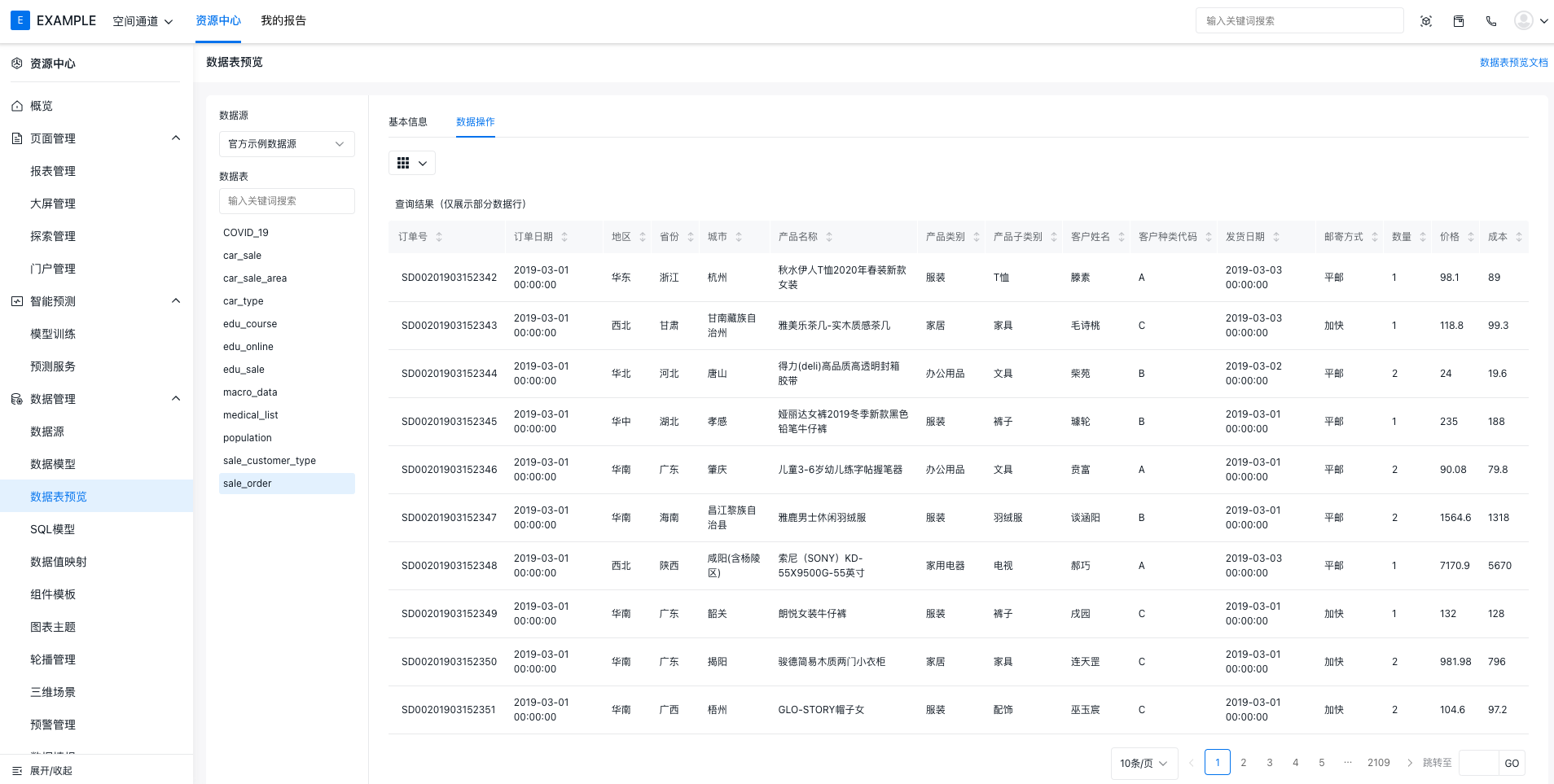This screenshot has height=784, width=1554.
Task: Click the GO jump button
Action: pyautogui.click(x=1512, y=763)
